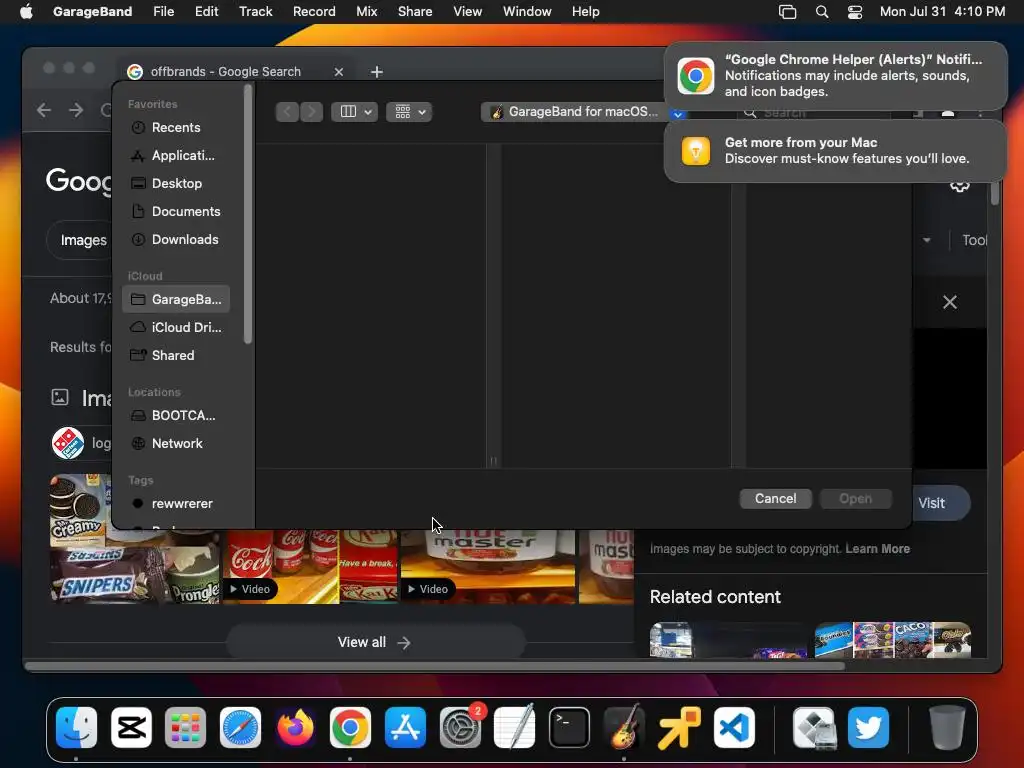Click the Get more from your Mac notification

click(x=835, y=151)
